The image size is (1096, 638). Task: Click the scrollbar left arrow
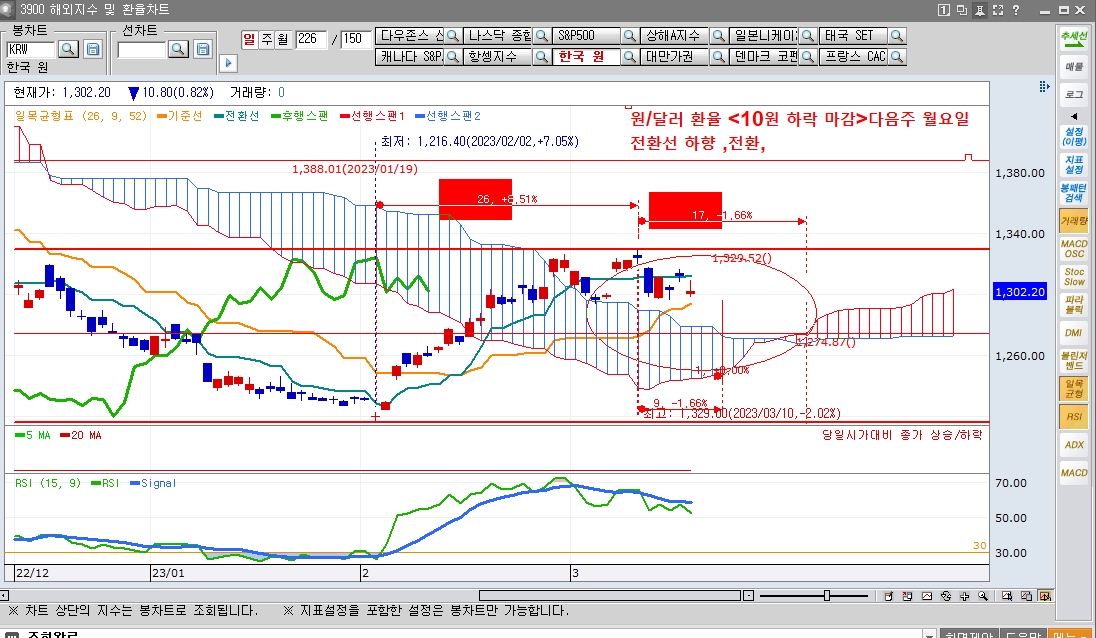pos(4,596)
